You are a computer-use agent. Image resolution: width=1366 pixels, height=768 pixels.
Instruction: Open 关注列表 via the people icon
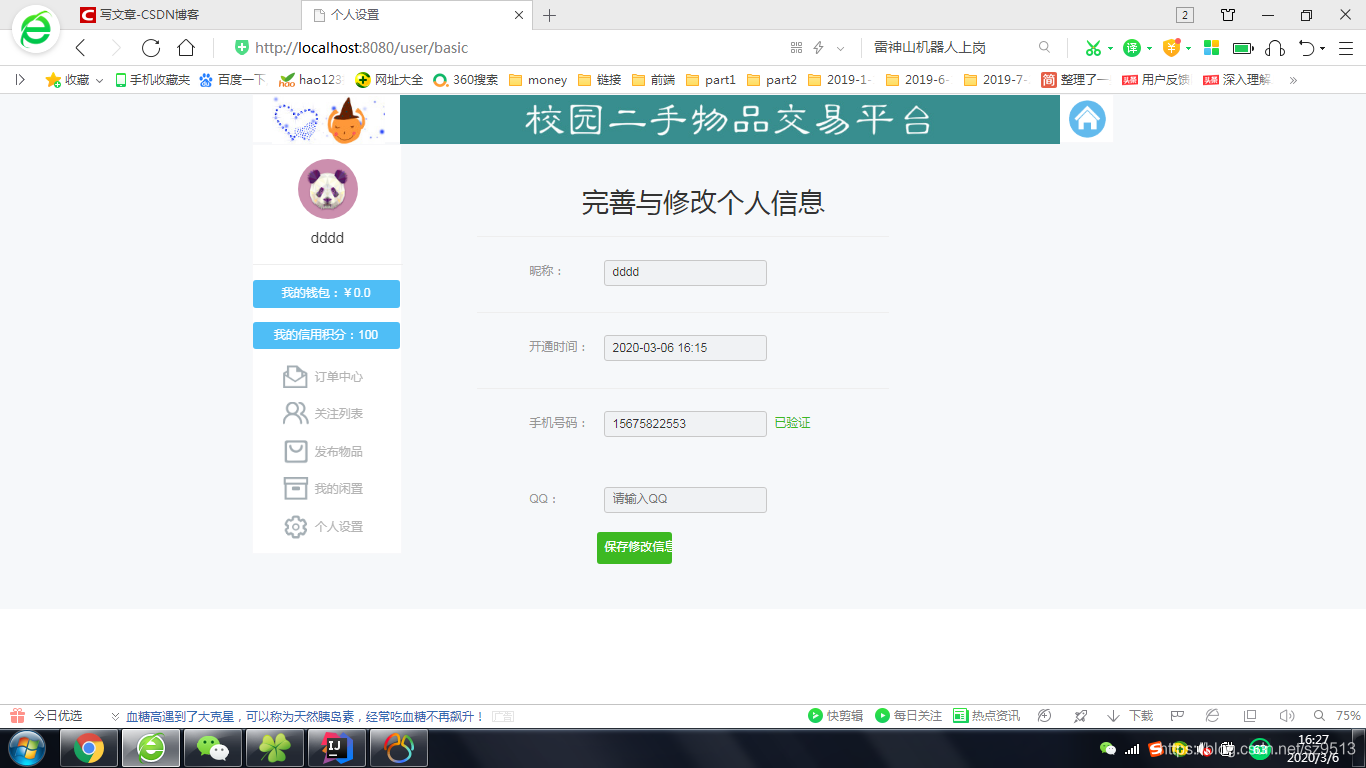tap(295, 413)
